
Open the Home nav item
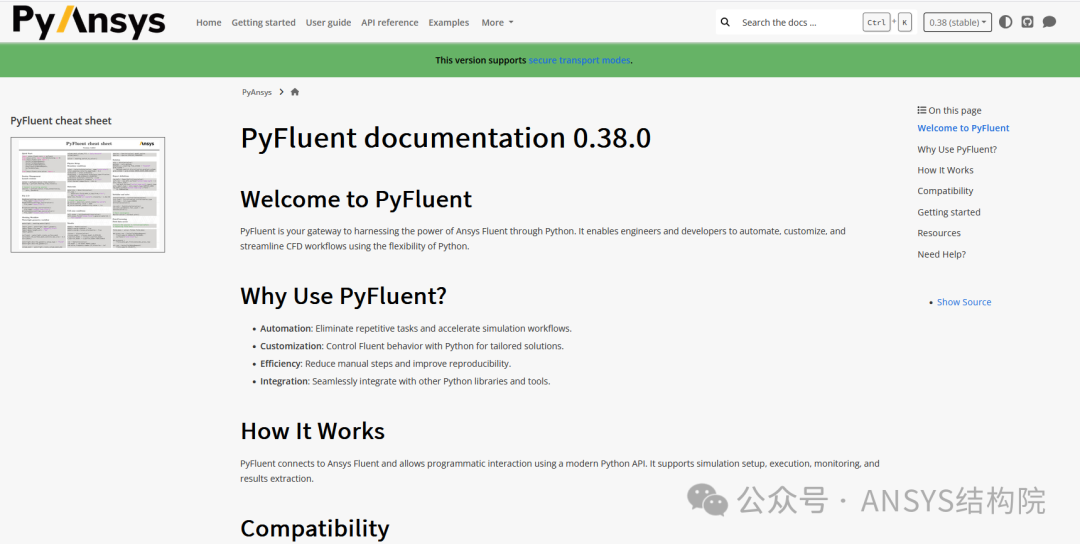tap(209, 22)
